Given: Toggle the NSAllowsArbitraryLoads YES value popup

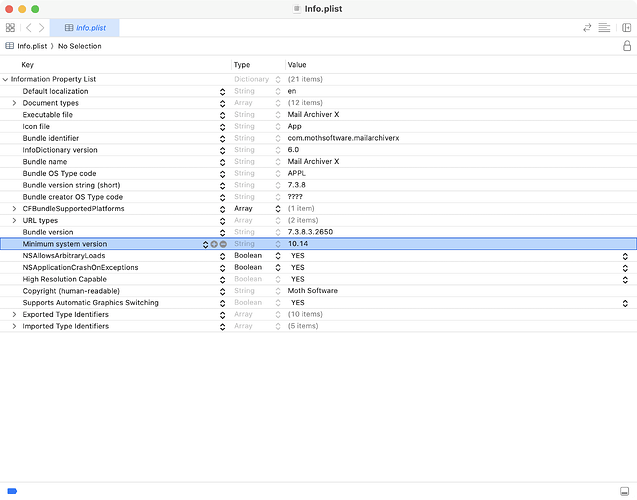Looking at the screenshot, I should (625, 256).
